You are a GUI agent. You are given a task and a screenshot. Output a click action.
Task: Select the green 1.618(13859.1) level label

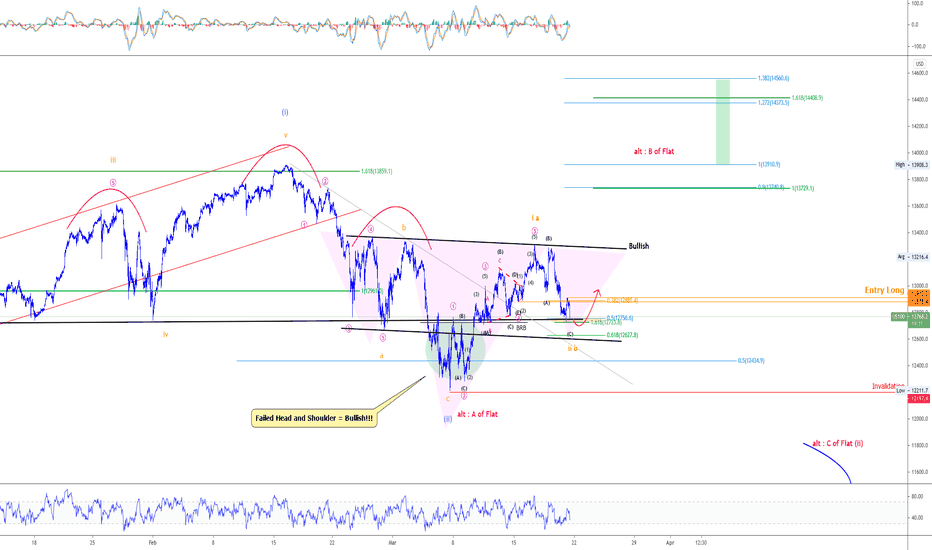376,171
